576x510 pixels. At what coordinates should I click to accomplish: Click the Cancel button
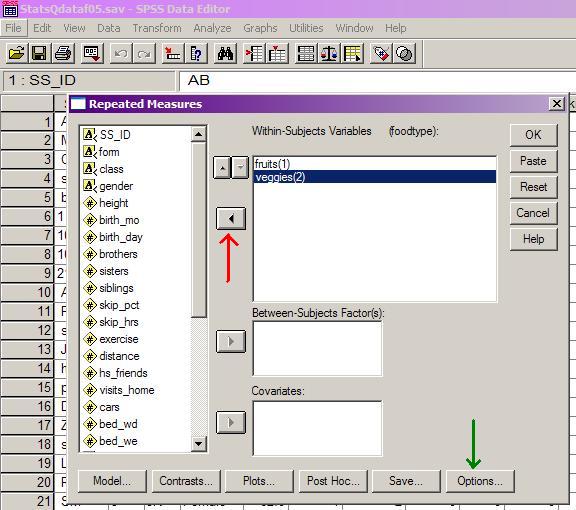(533, 213)
